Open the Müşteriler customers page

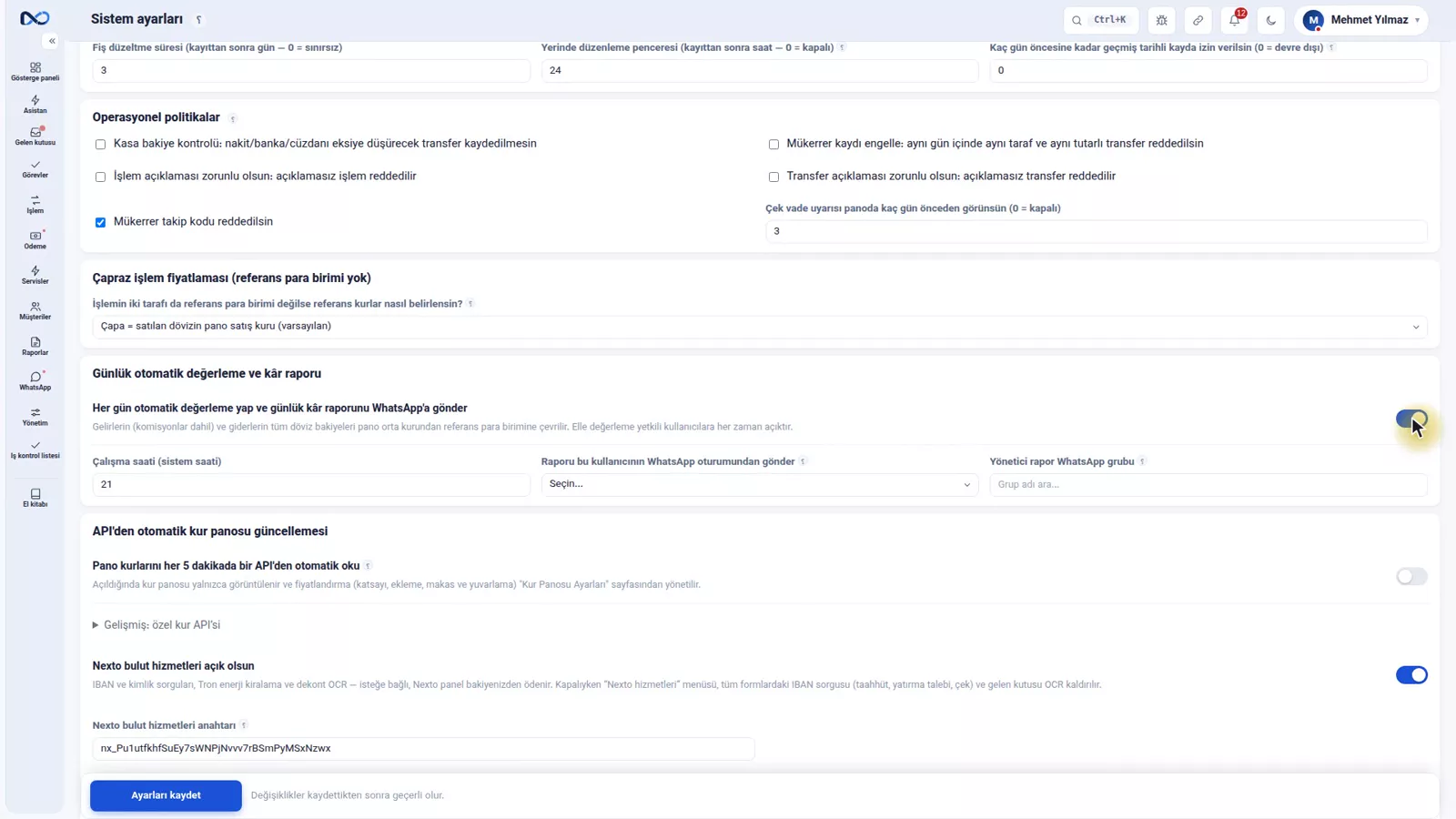(35, 311)
